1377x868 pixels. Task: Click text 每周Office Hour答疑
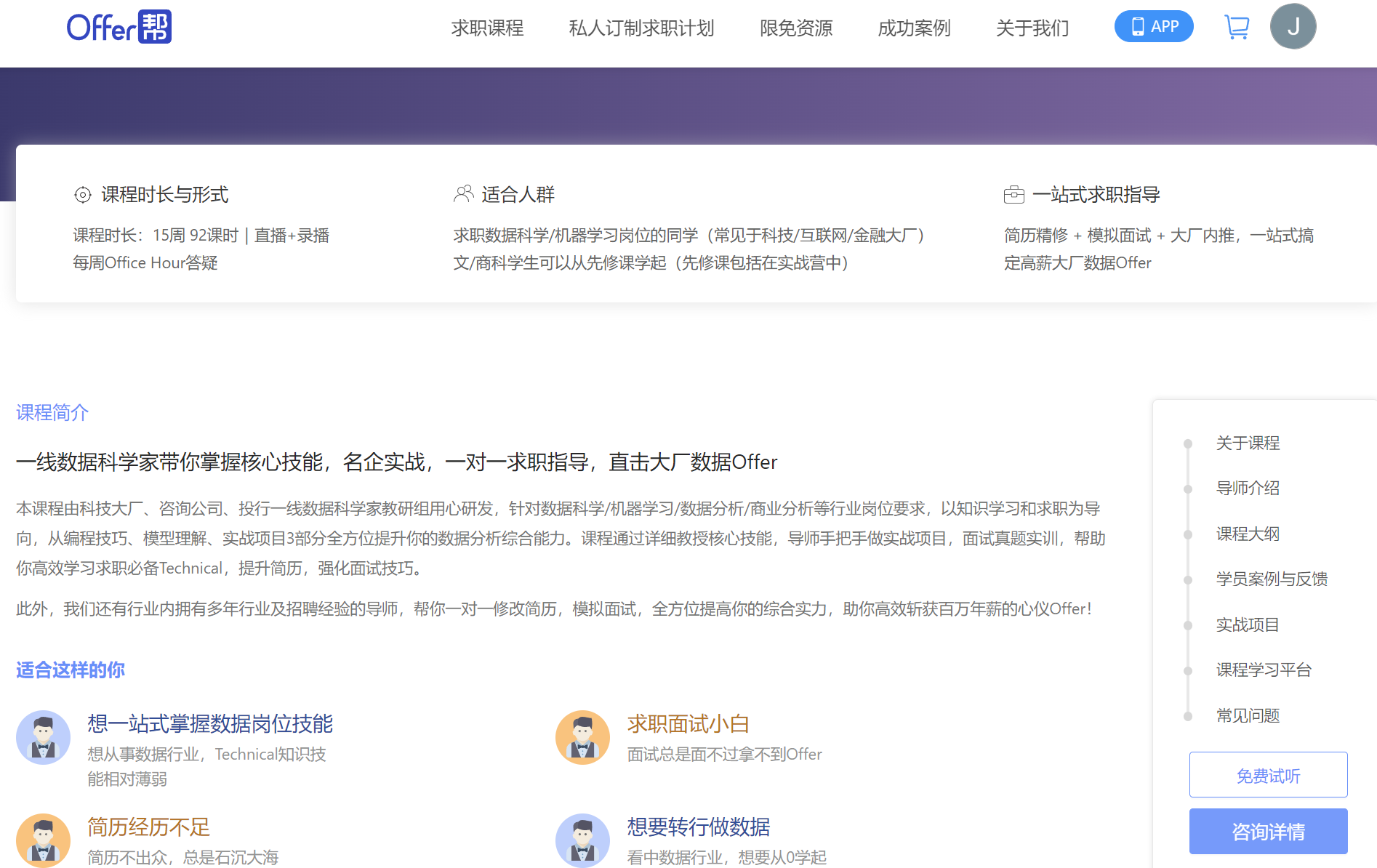145,262
